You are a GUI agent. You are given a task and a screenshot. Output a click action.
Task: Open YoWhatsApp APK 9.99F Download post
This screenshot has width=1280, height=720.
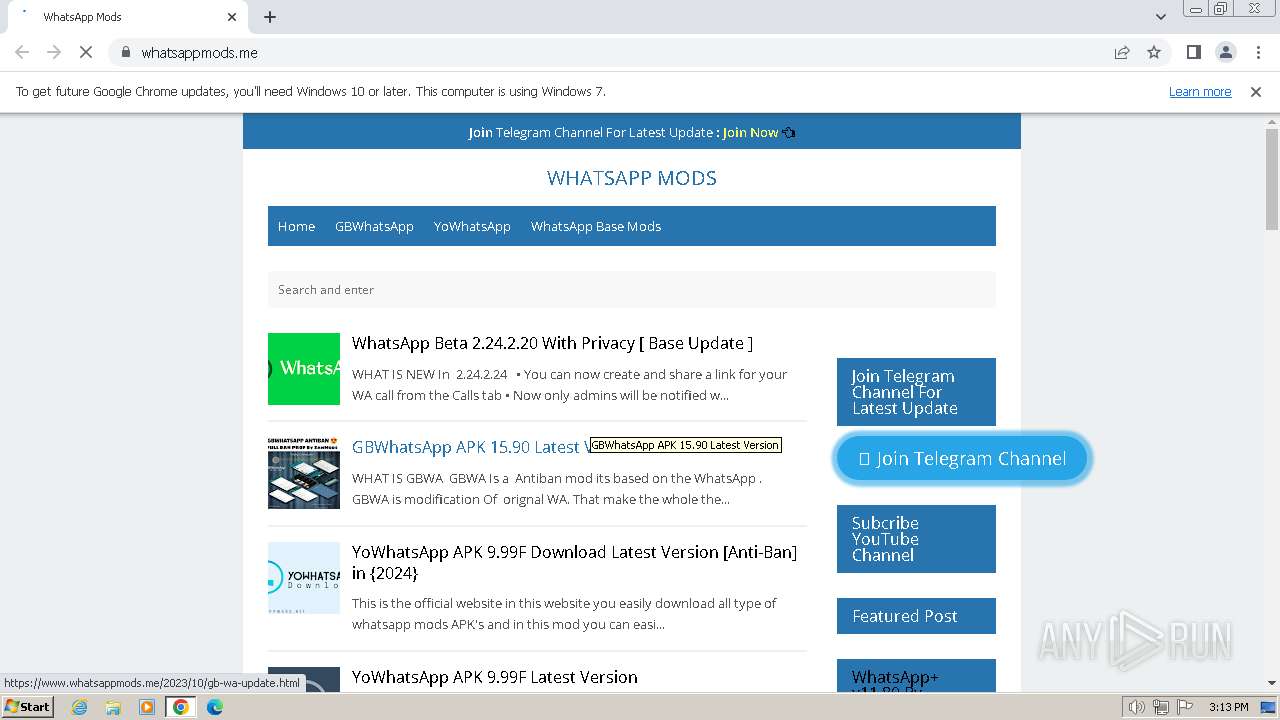tap(575, 562)
